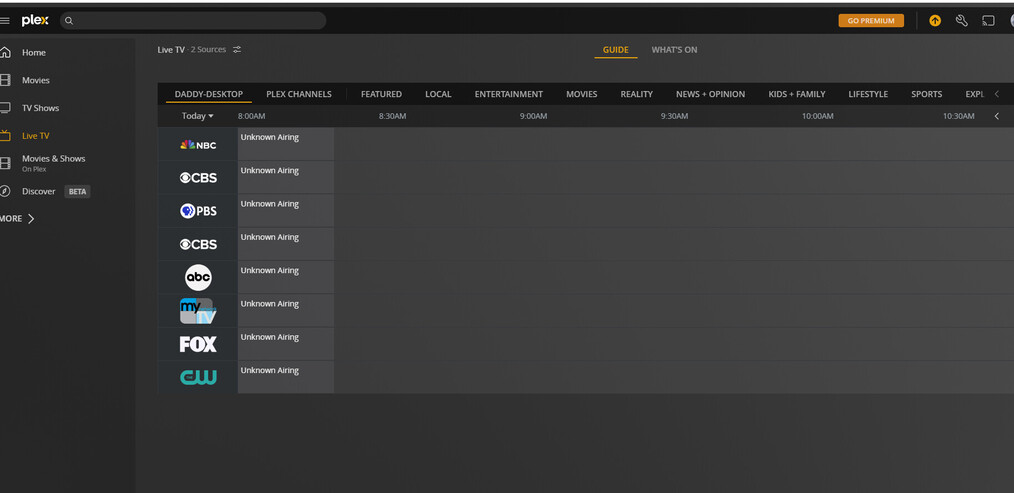Go to Home in sidebar
1014x493 pixels.
click(x=34, y=52)
